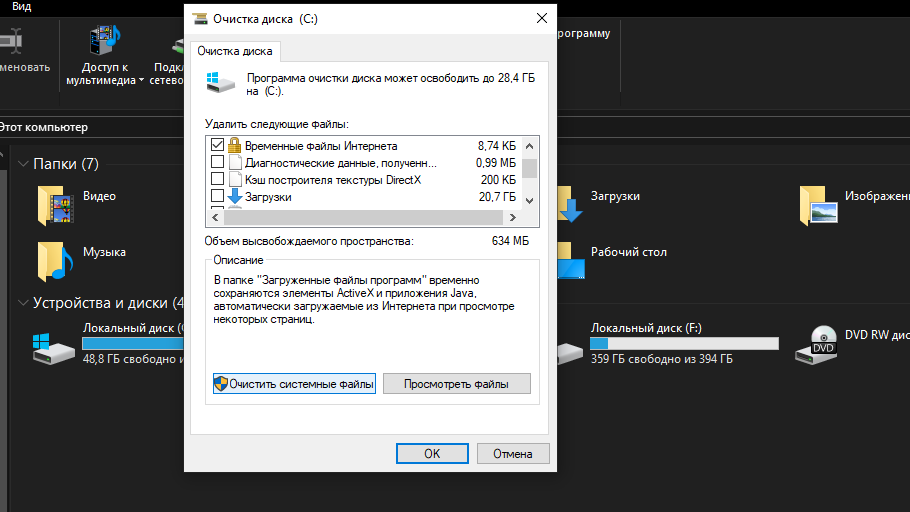Click the file list scroll down arrow

coord(529,200)
